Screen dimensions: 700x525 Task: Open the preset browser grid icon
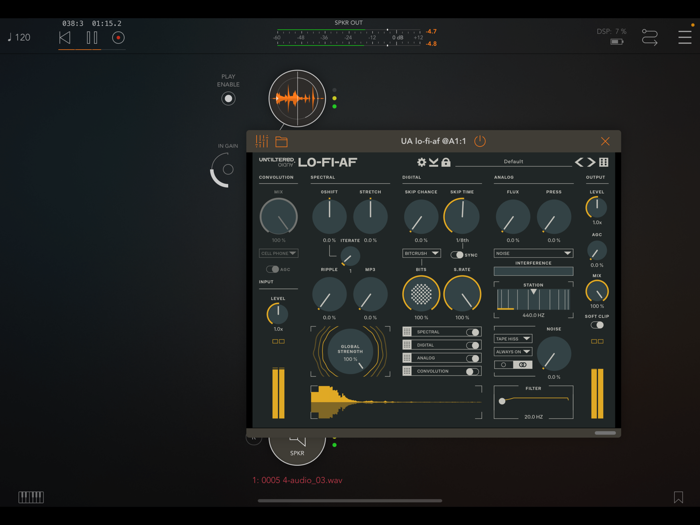pyautogui.click(x=604, y=162)
